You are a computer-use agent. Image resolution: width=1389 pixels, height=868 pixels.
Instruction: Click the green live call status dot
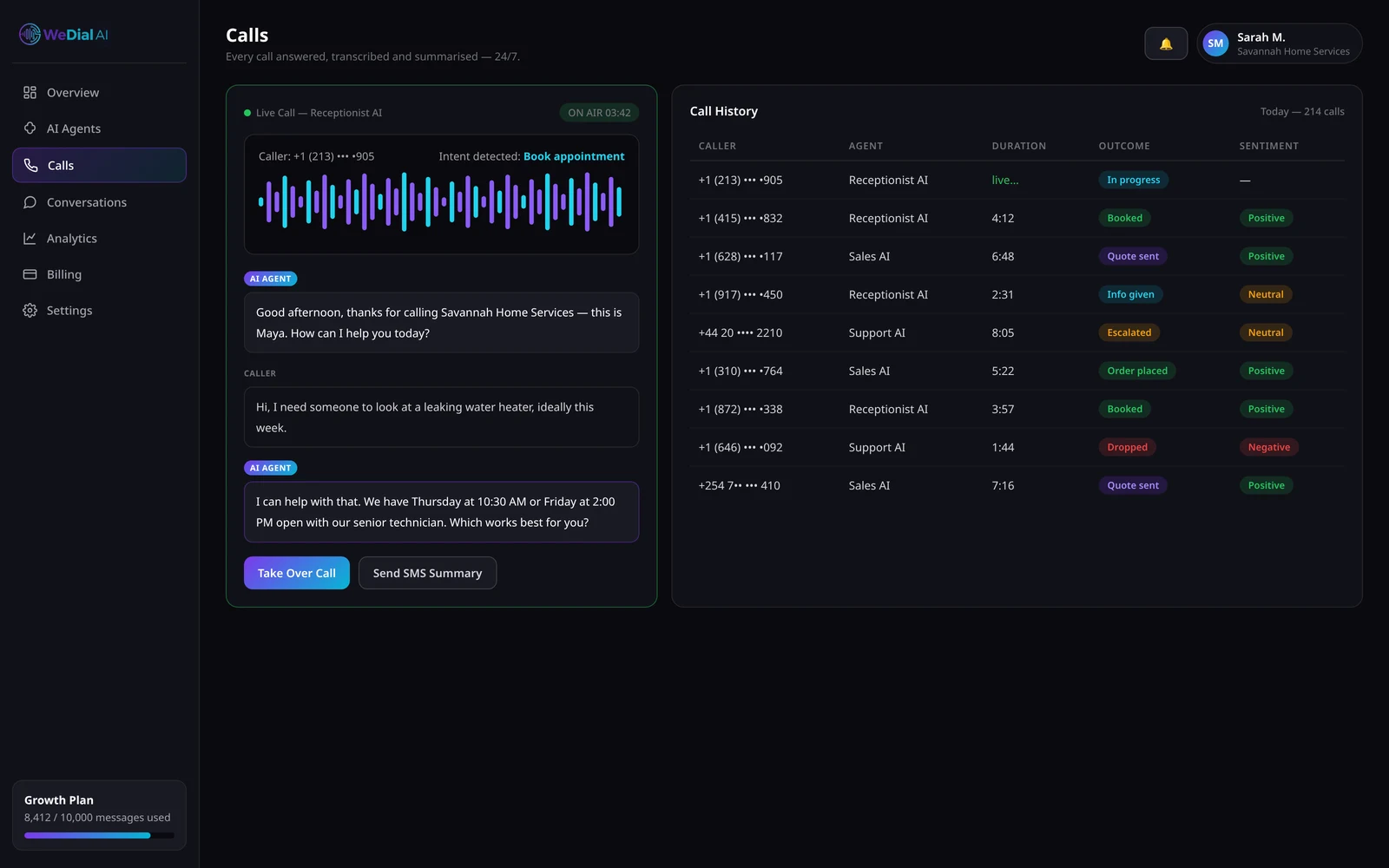[247, 113]
